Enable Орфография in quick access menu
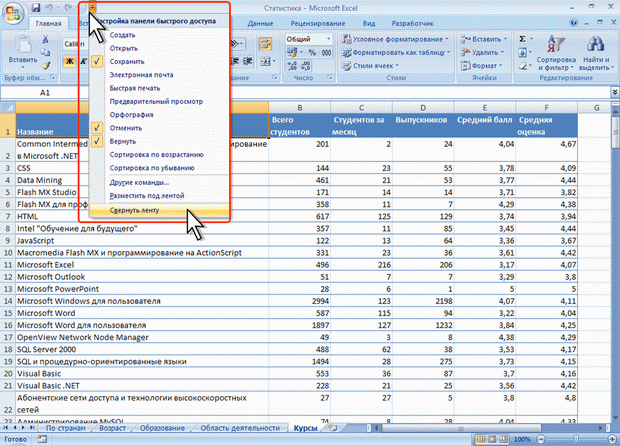 (x=159, y=115)
